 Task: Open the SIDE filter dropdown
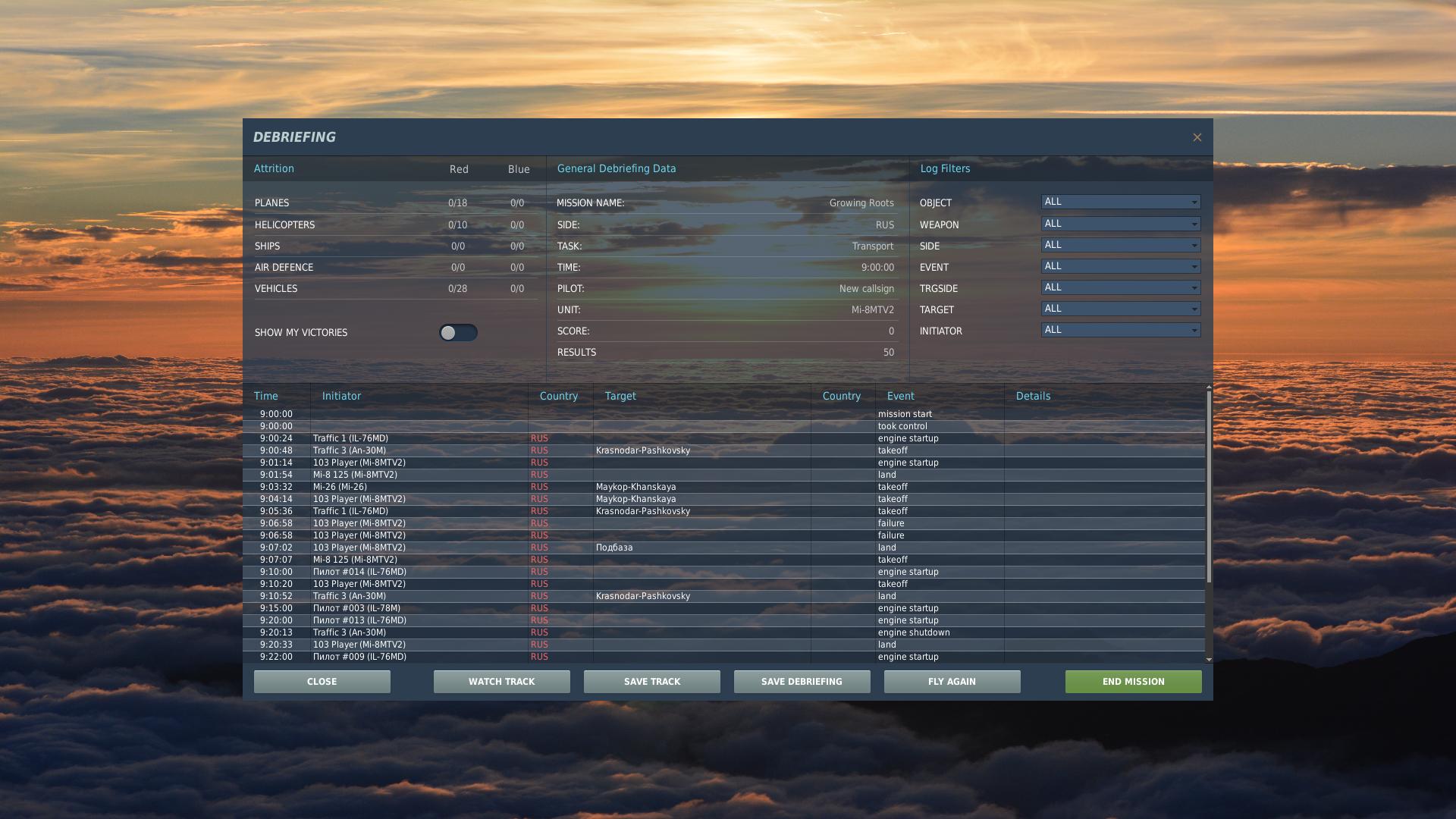(x=1120, y=245)
